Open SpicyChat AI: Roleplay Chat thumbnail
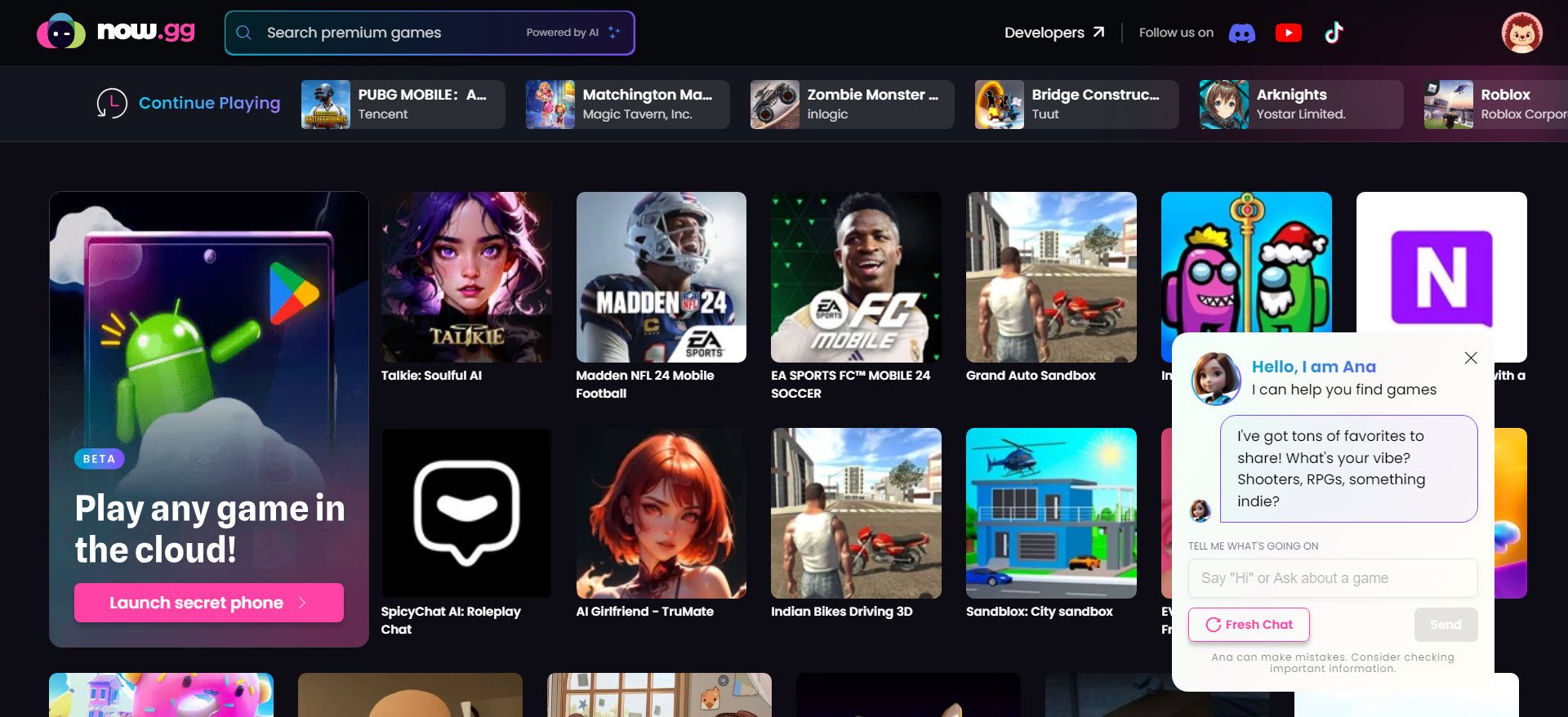This screenshot has height=717, width=1568. 466,513
